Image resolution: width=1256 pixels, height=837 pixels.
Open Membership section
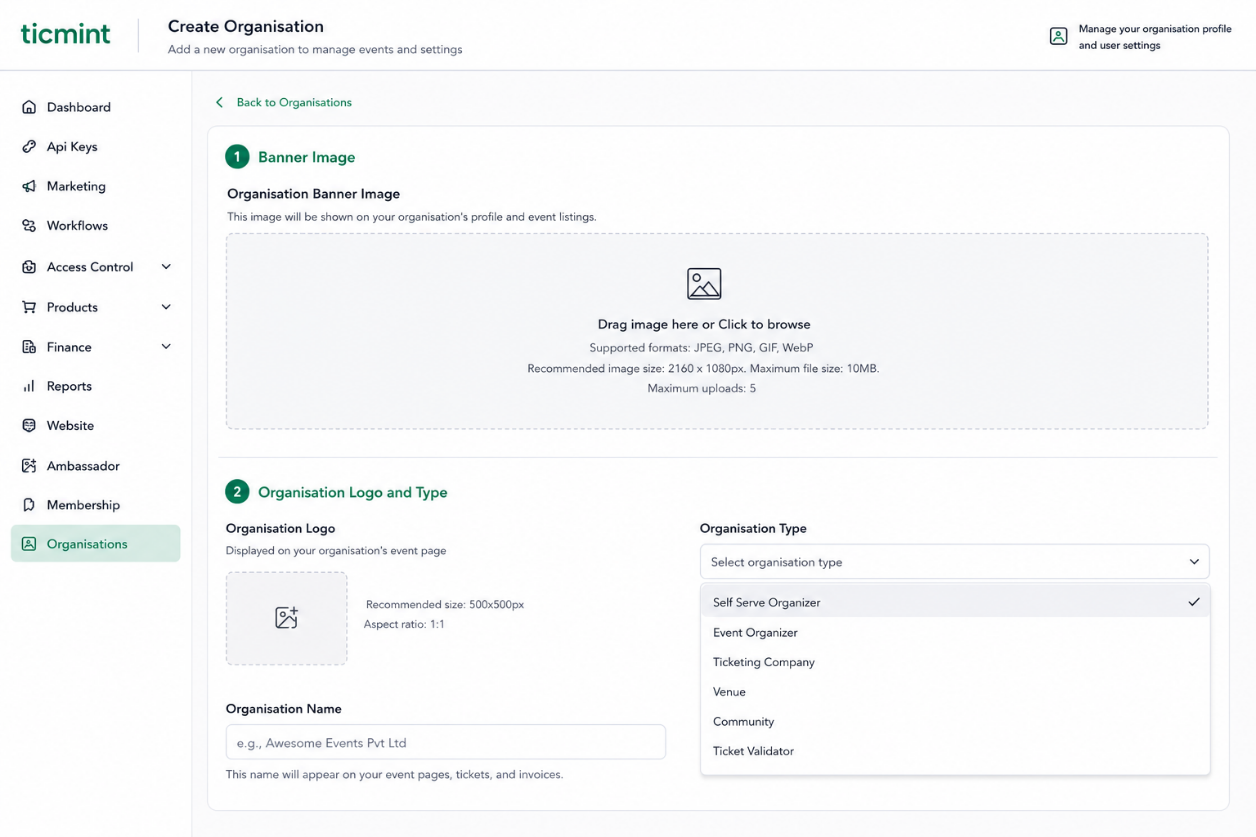point(96,505)
